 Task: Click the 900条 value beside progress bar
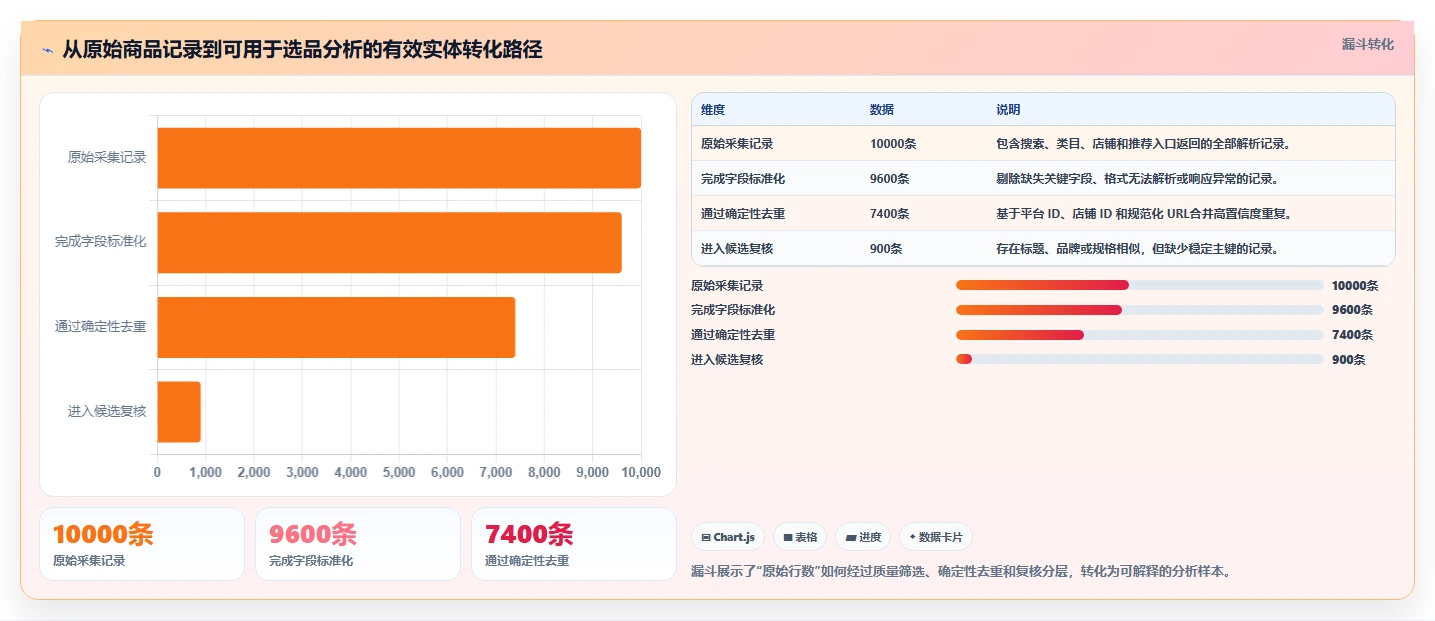pos(1348,360)
